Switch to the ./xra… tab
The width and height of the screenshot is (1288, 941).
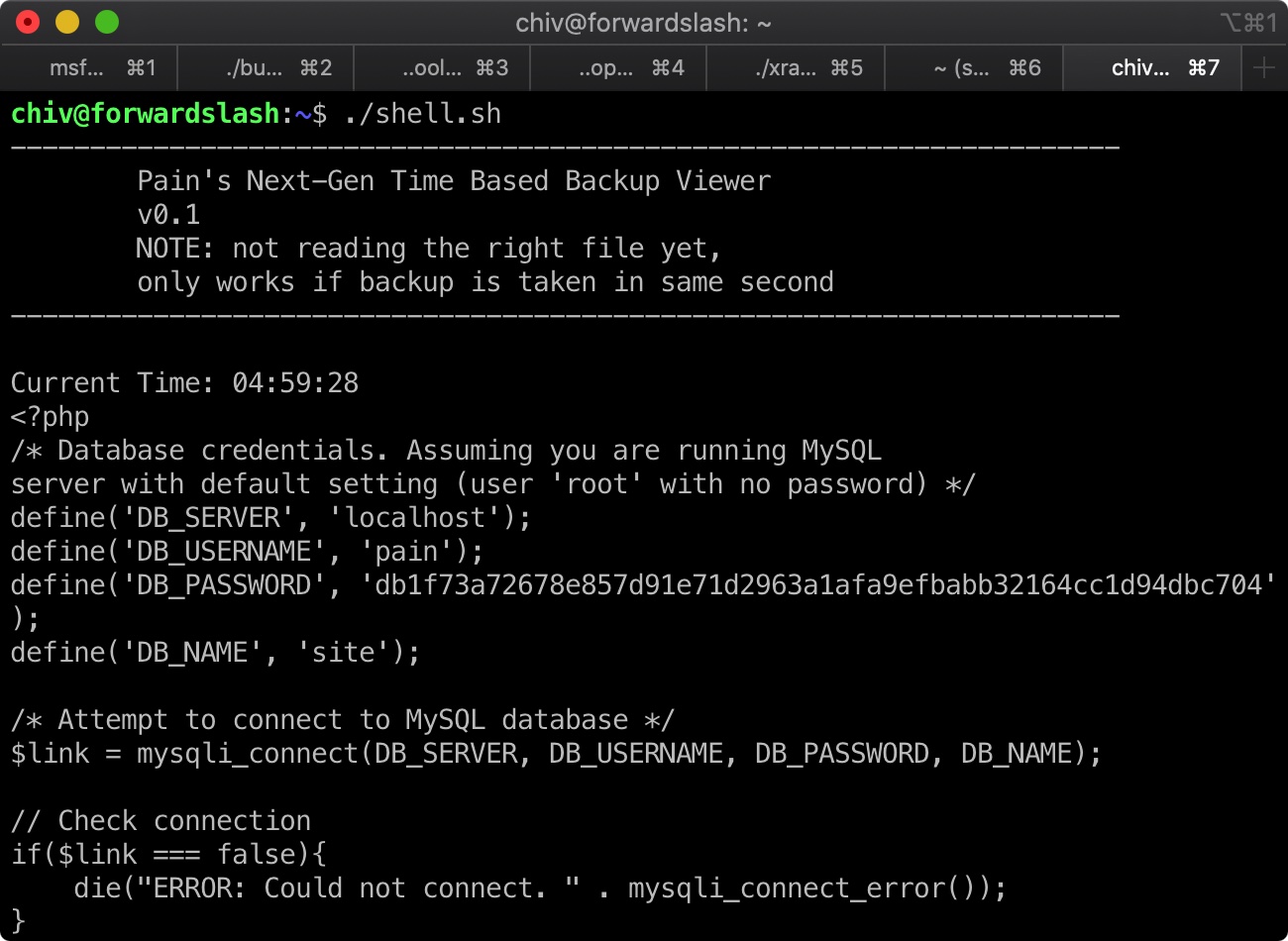point(796,67)
